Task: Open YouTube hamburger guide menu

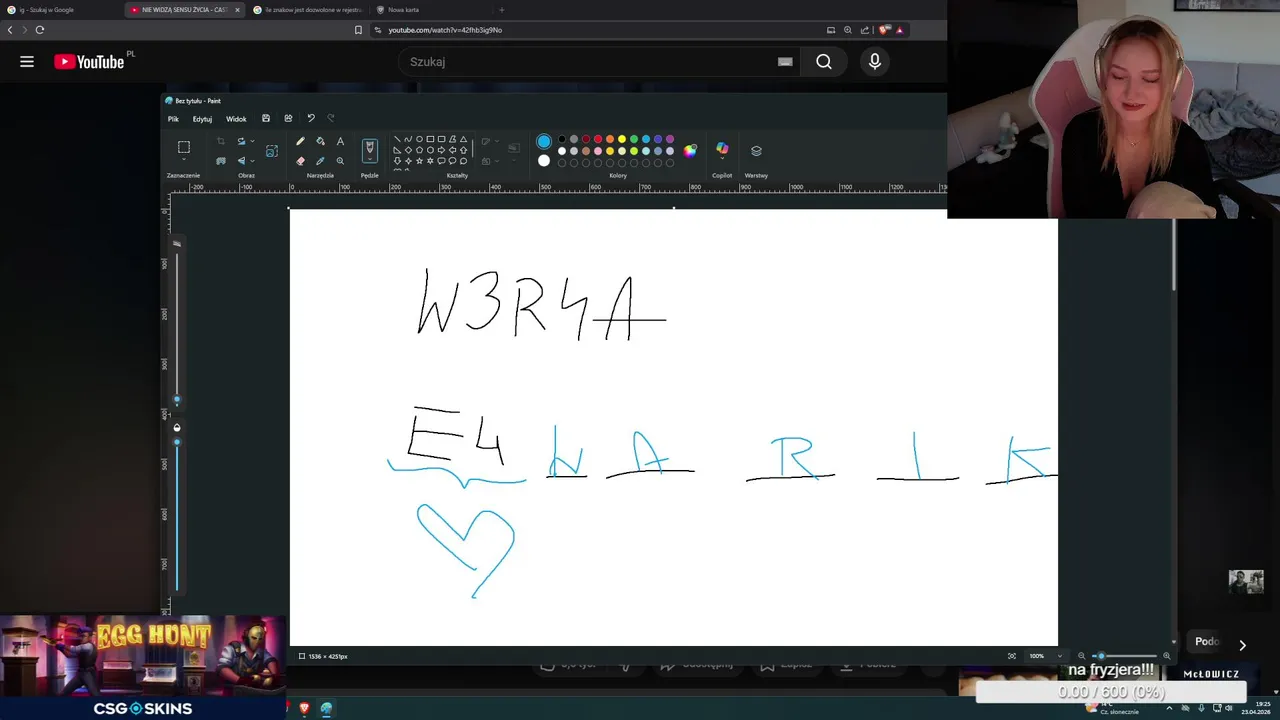Action: [27, 62]
